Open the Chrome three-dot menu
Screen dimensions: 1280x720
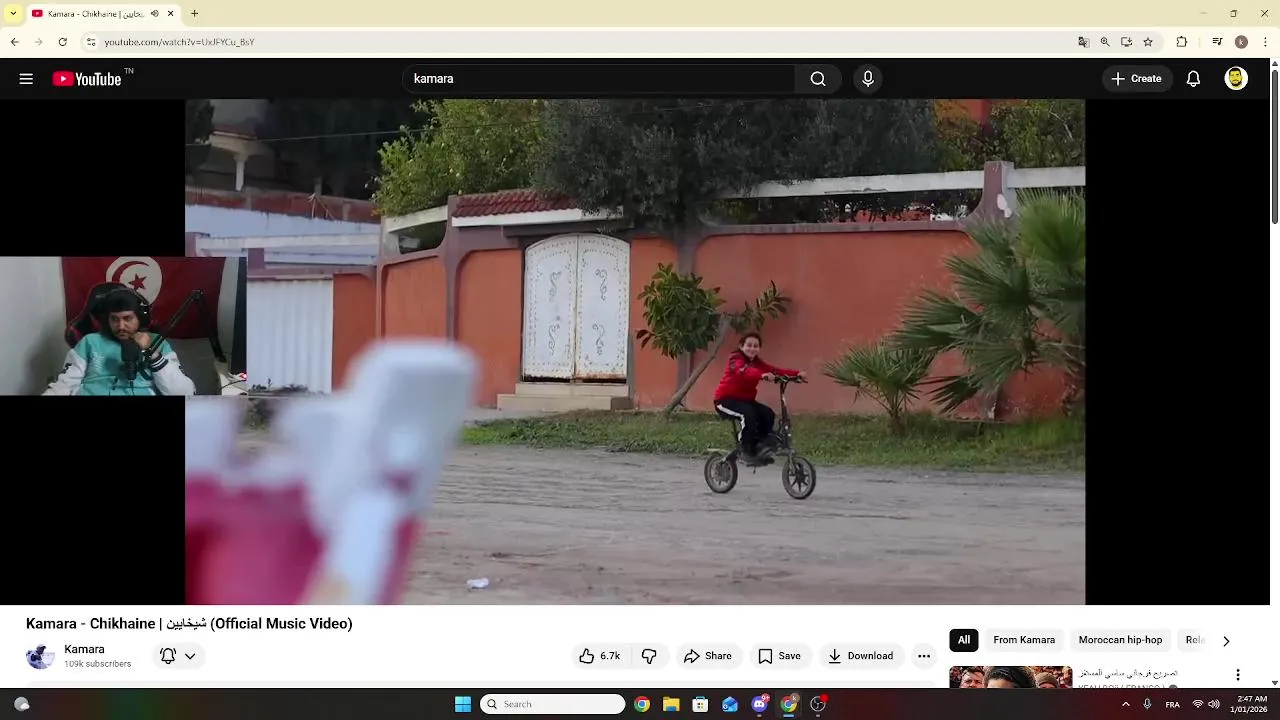tap(1266, 42)
